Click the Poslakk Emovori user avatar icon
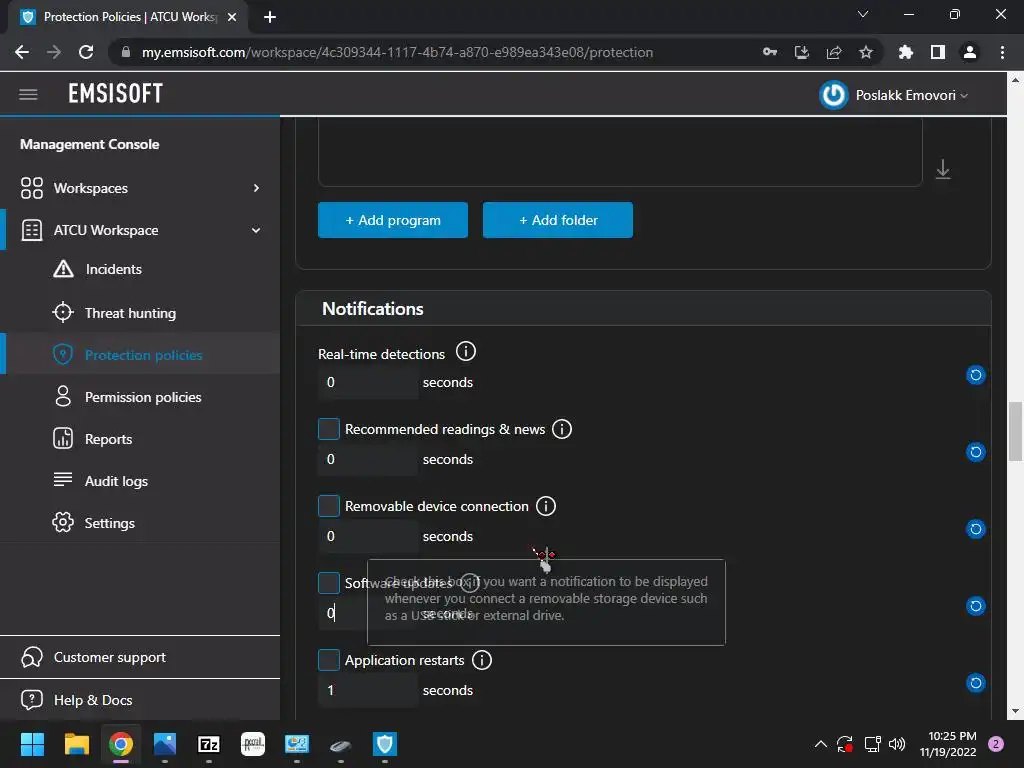This screenshot has height=768, width=1024. point(833,95)
